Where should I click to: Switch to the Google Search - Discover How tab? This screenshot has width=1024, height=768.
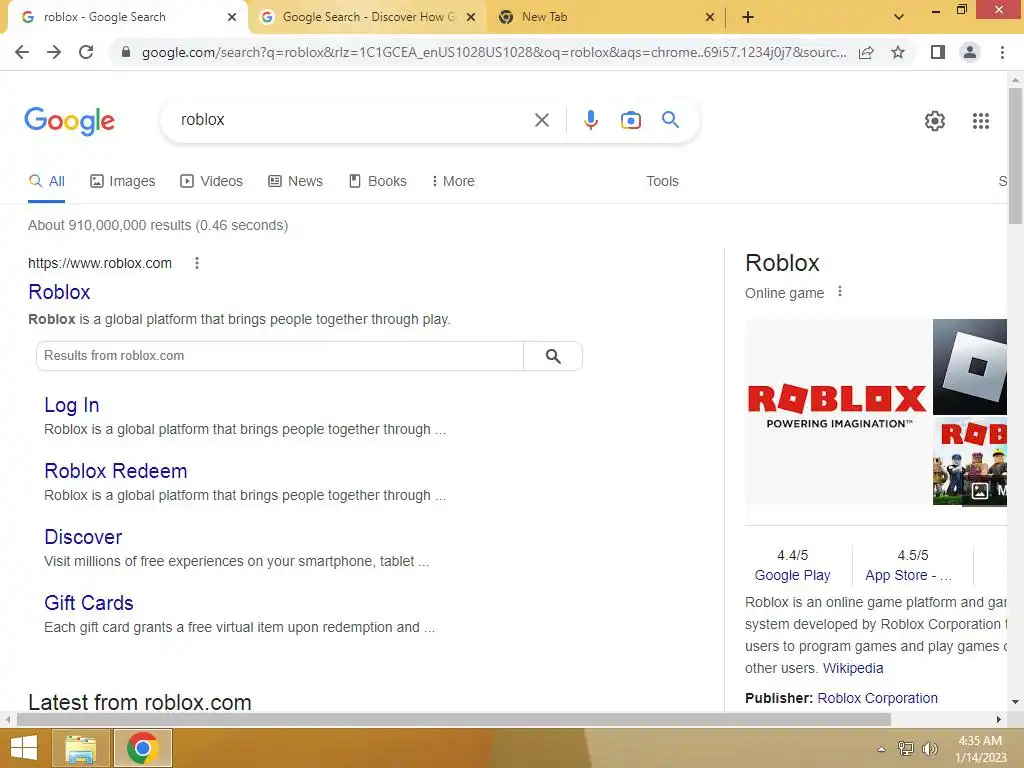[368, 17]
